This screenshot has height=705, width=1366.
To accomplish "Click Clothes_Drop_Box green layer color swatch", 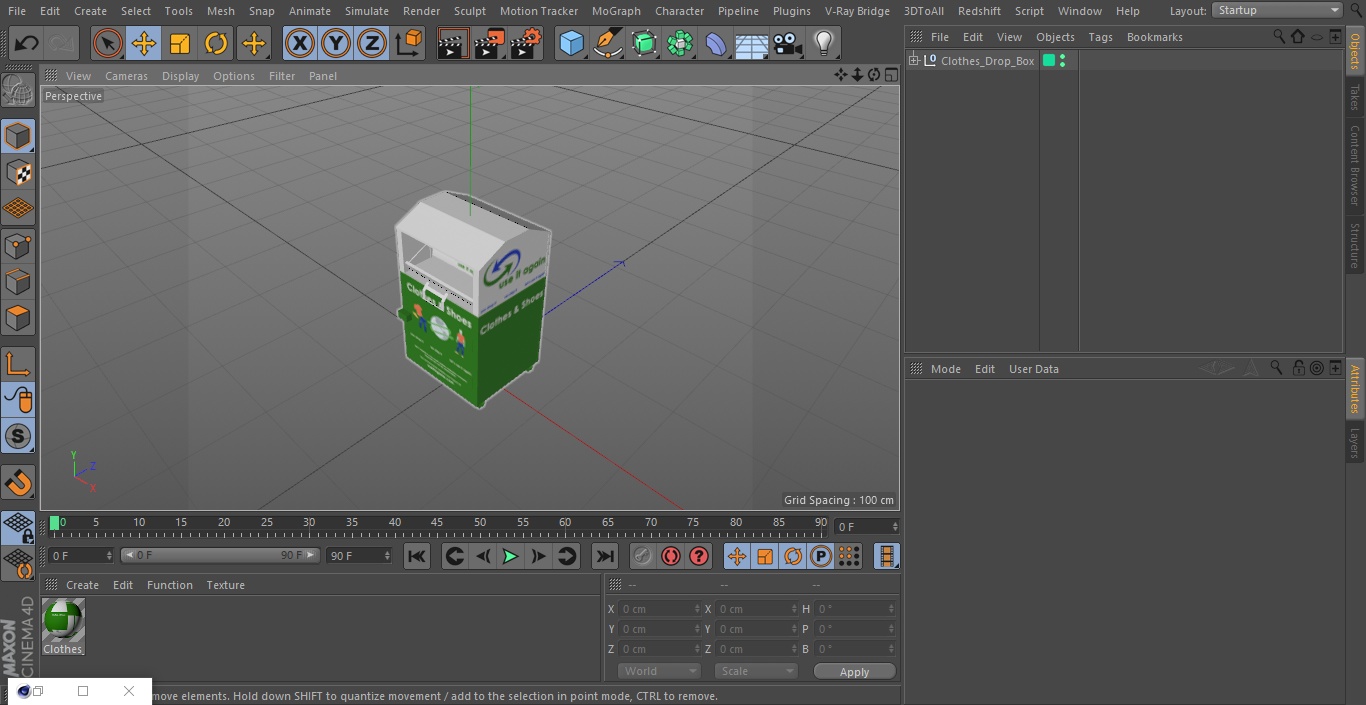I will point(1049,61).
